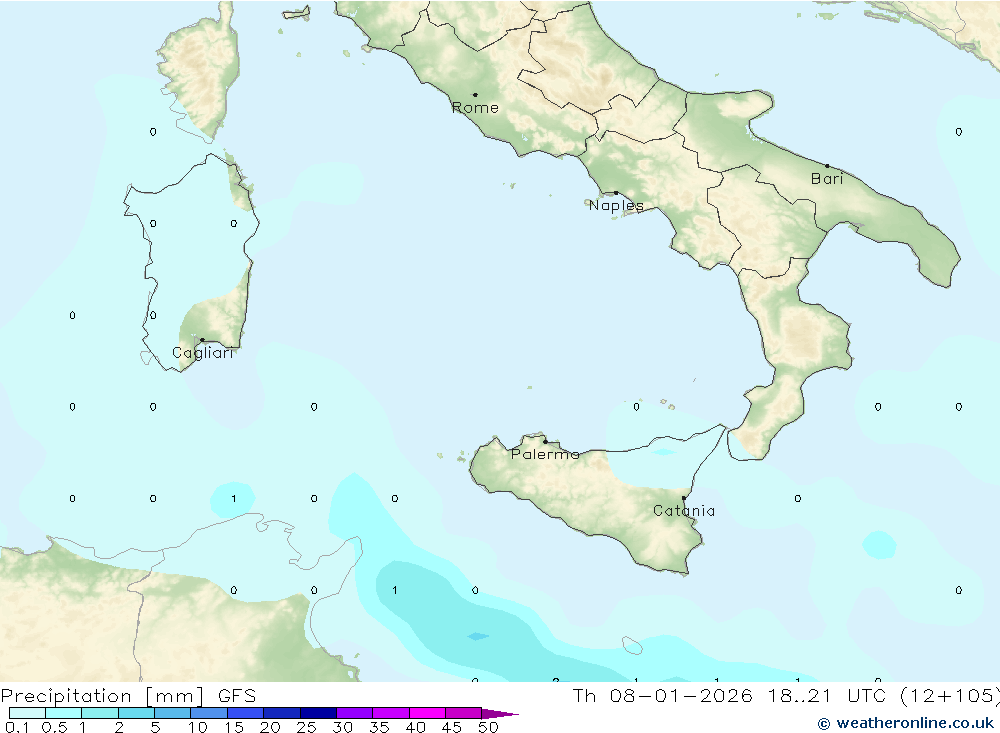The width and height of the screenshot is (1000, 733).
Task: Click the 'Th 08-01-2026' date text
Action: point(663,696)
